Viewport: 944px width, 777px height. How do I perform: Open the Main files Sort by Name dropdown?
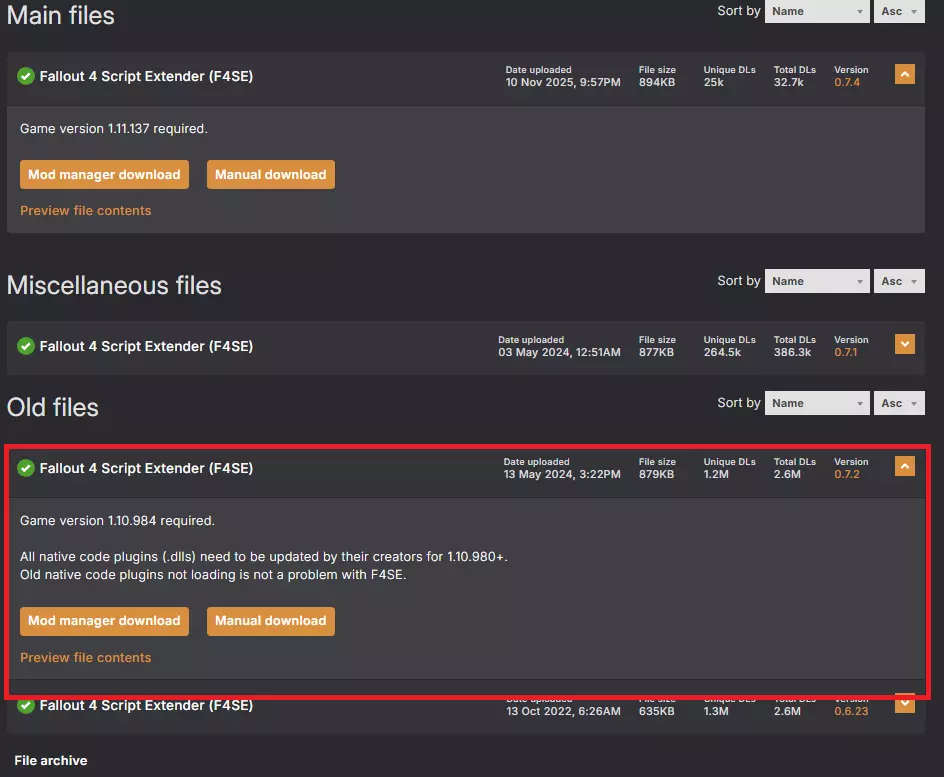[x=816, y=12]
